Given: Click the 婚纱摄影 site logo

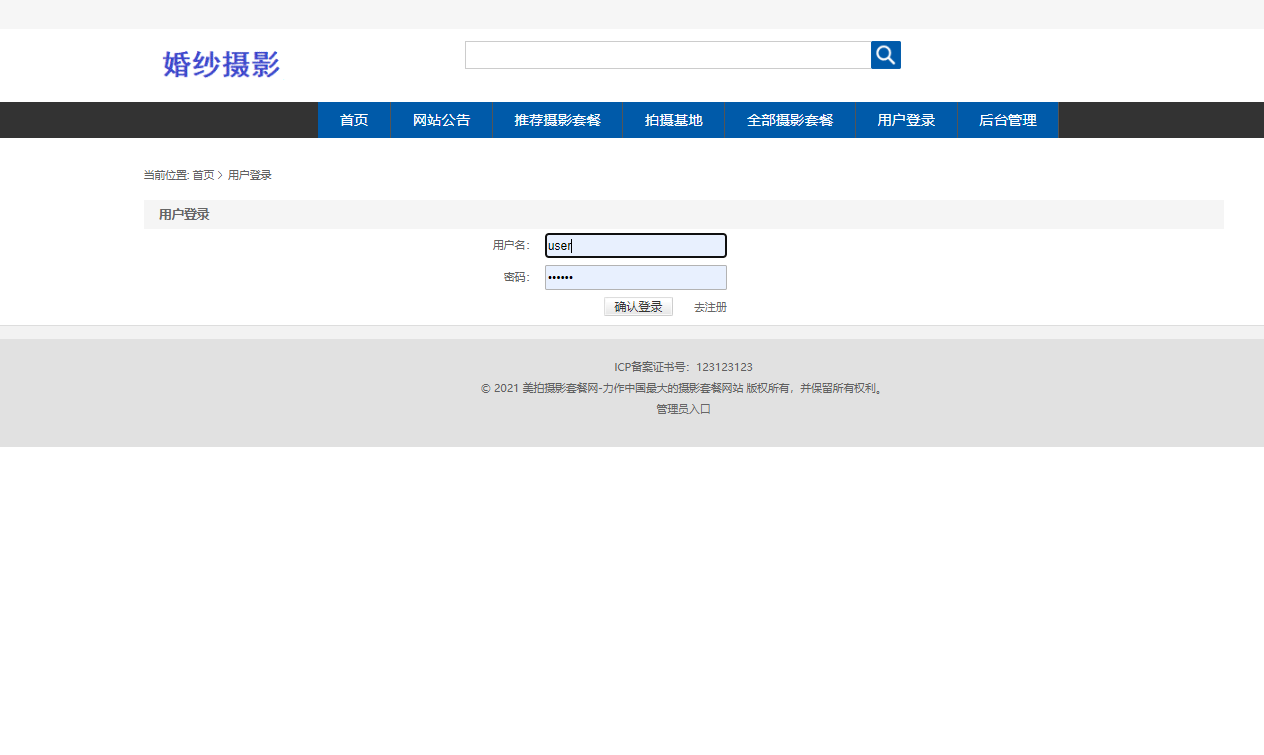Looking at the screenshot, I should pos(219,64).
